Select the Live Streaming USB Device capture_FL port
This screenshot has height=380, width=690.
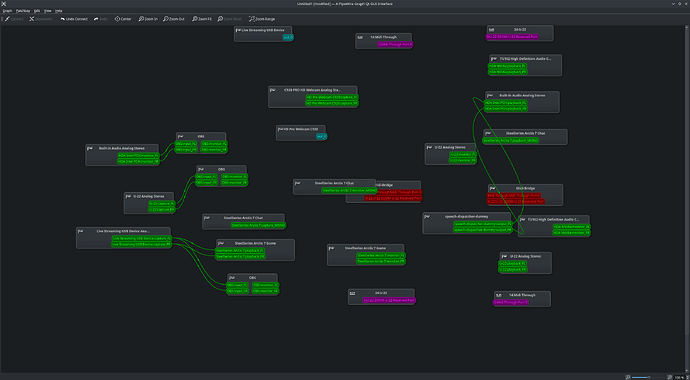tap(142, 238)
